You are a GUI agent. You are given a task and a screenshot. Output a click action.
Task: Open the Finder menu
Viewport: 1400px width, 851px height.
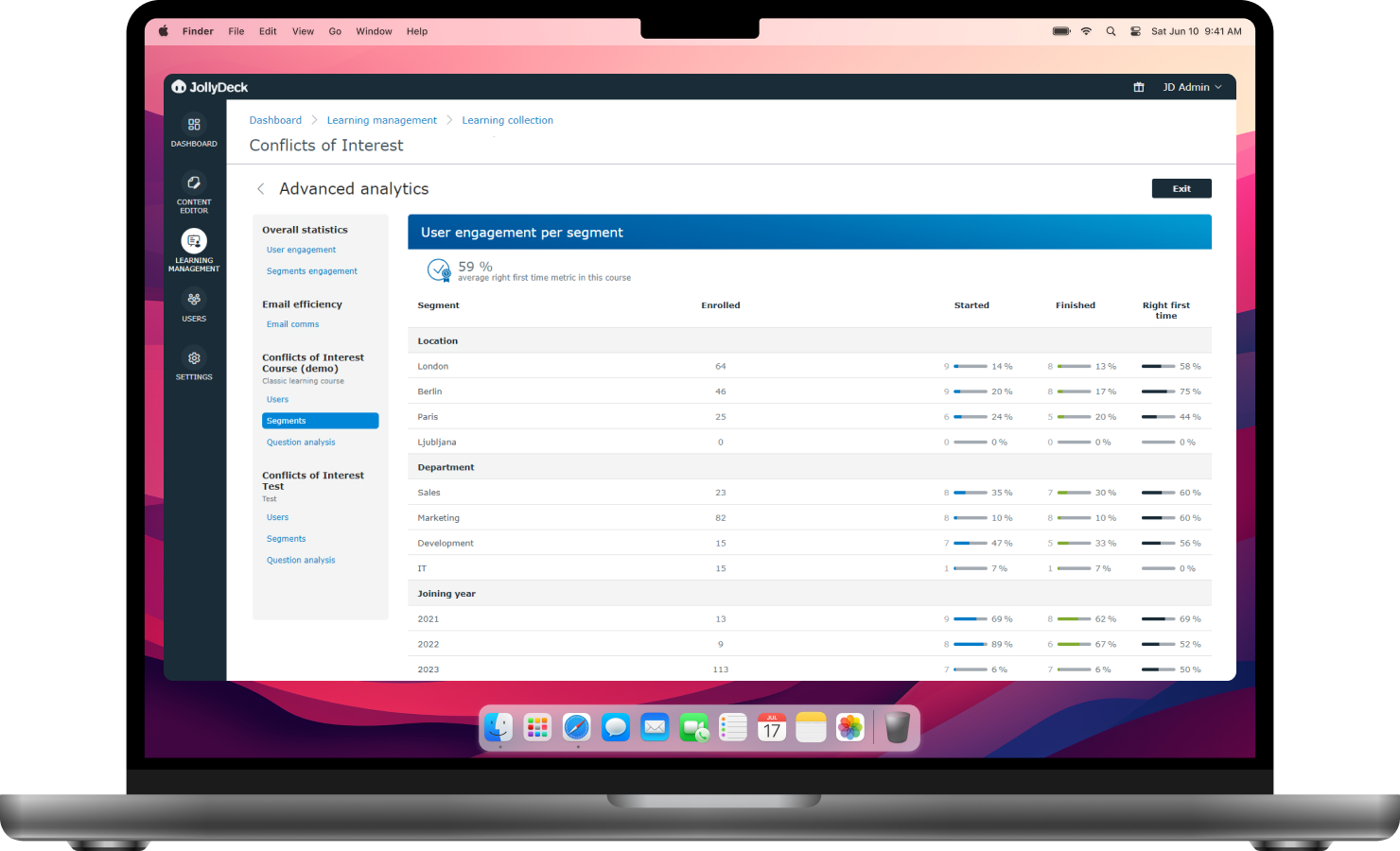click(198, 31)
